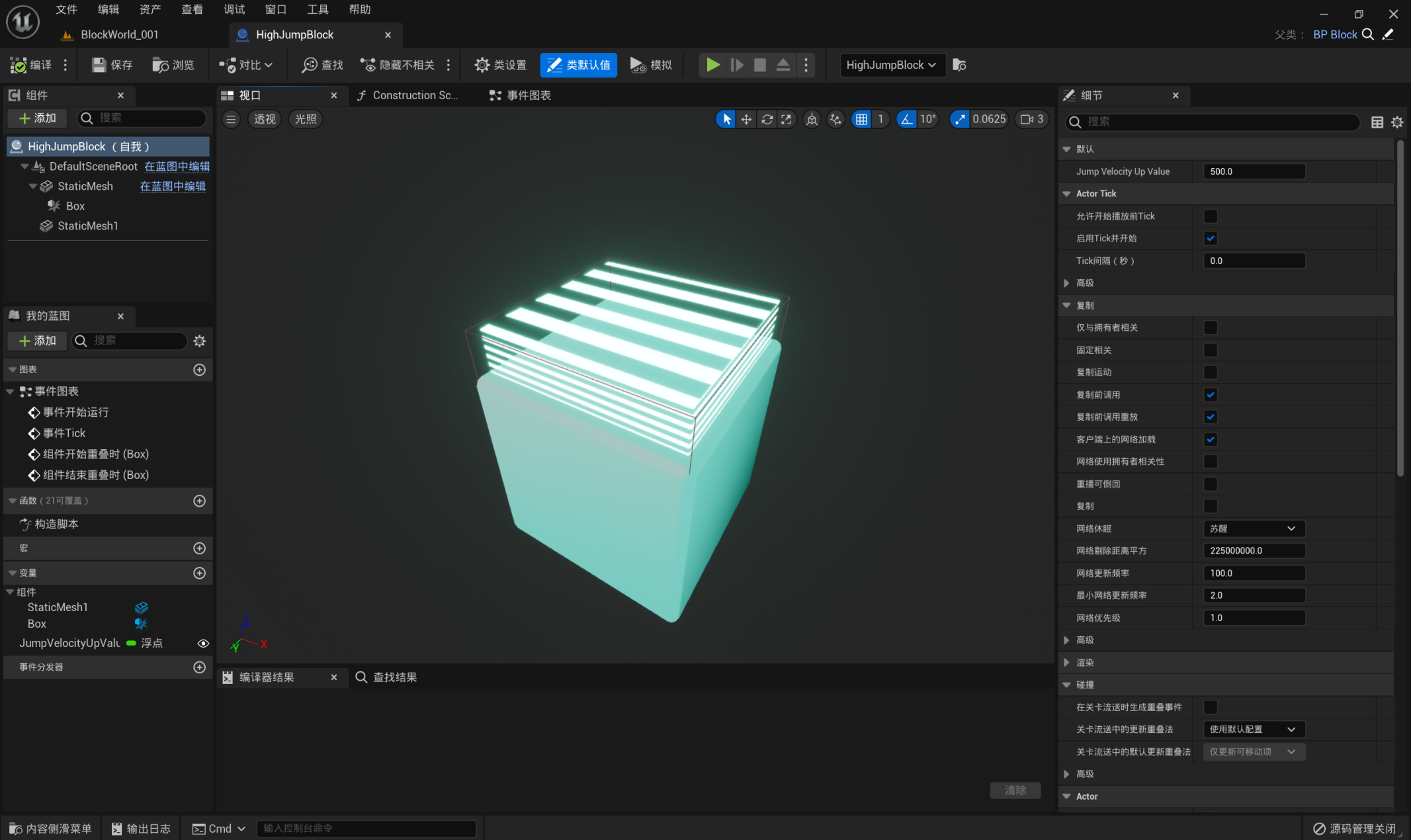The height and width of the screenshot is (840, 1411).
Task: Select the rotate transform tool in viewport
Action: coord(767,119)
